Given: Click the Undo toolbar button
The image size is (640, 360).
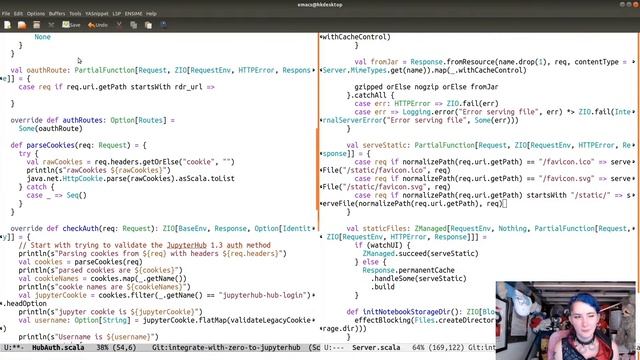Looking at the screenshot, I should point(98,25).
